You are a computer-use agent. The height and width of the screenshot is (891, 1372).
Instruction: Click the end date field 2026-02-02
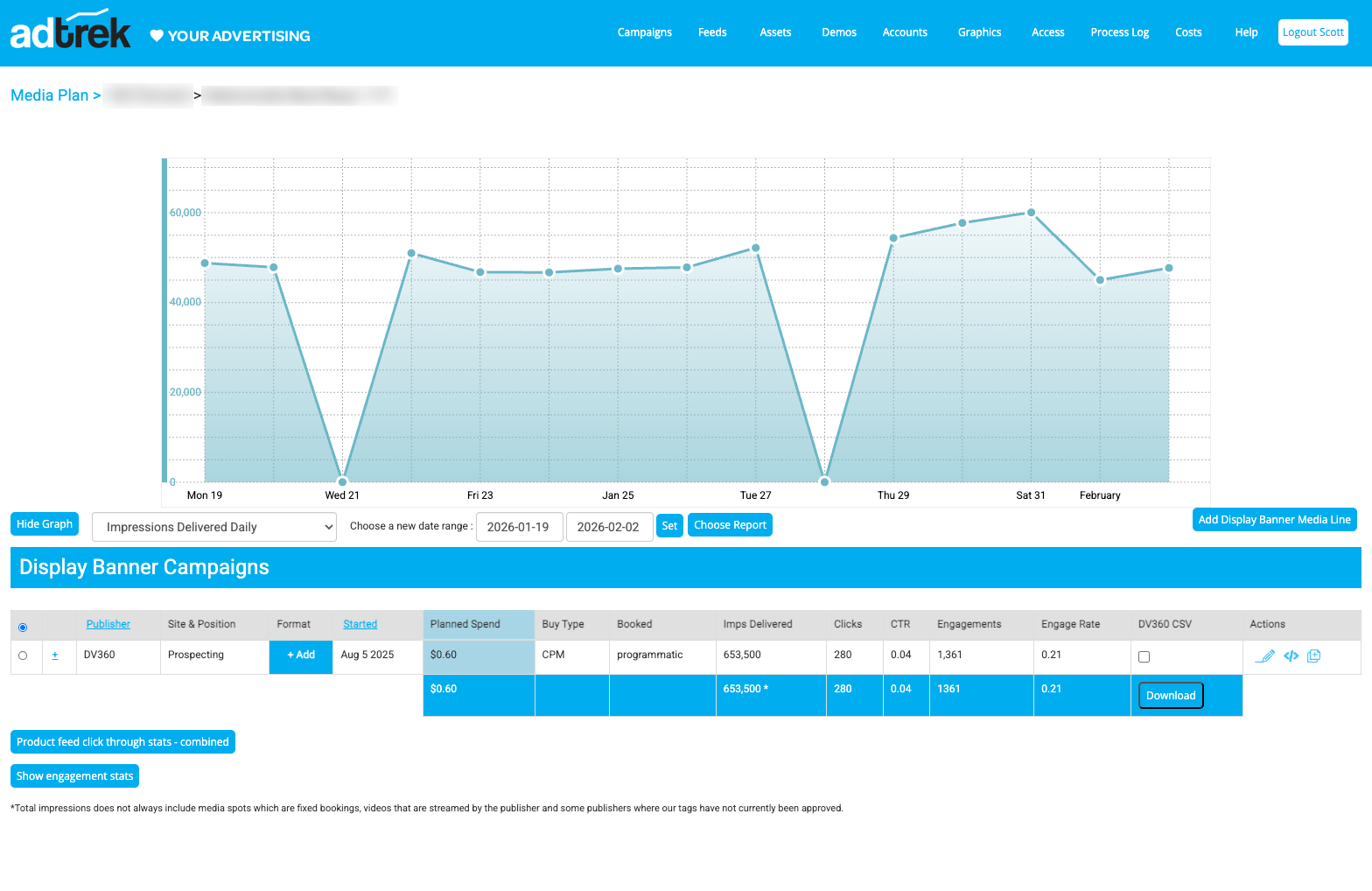(x=609, y=527)
